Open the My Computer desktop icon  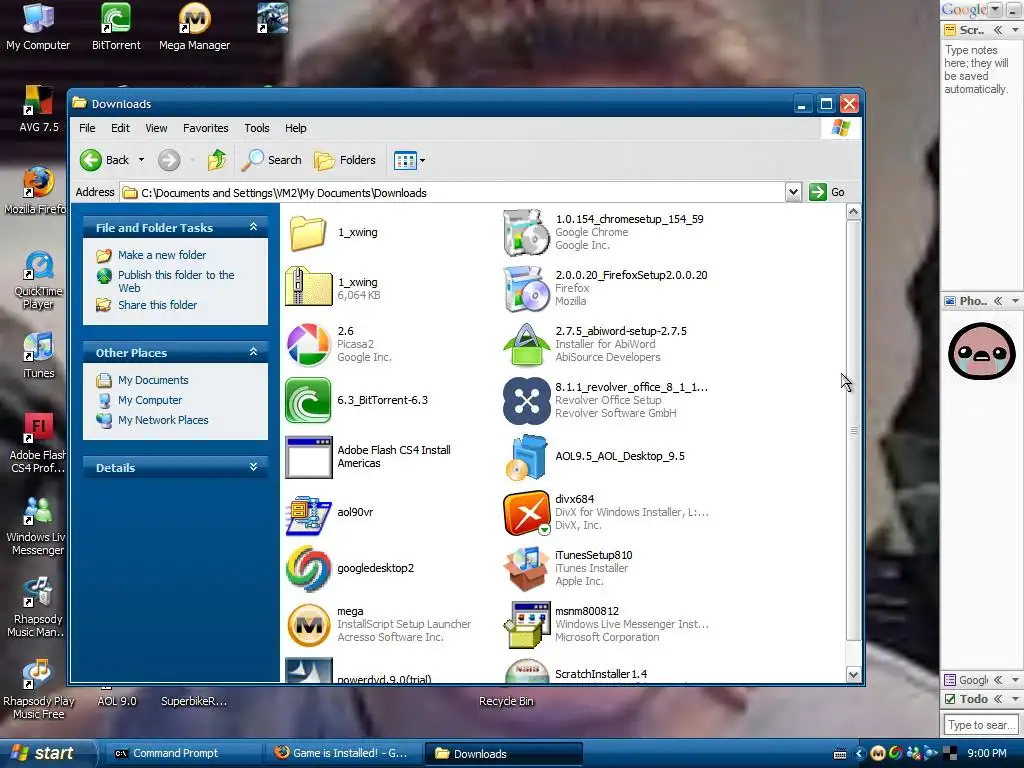38,27
